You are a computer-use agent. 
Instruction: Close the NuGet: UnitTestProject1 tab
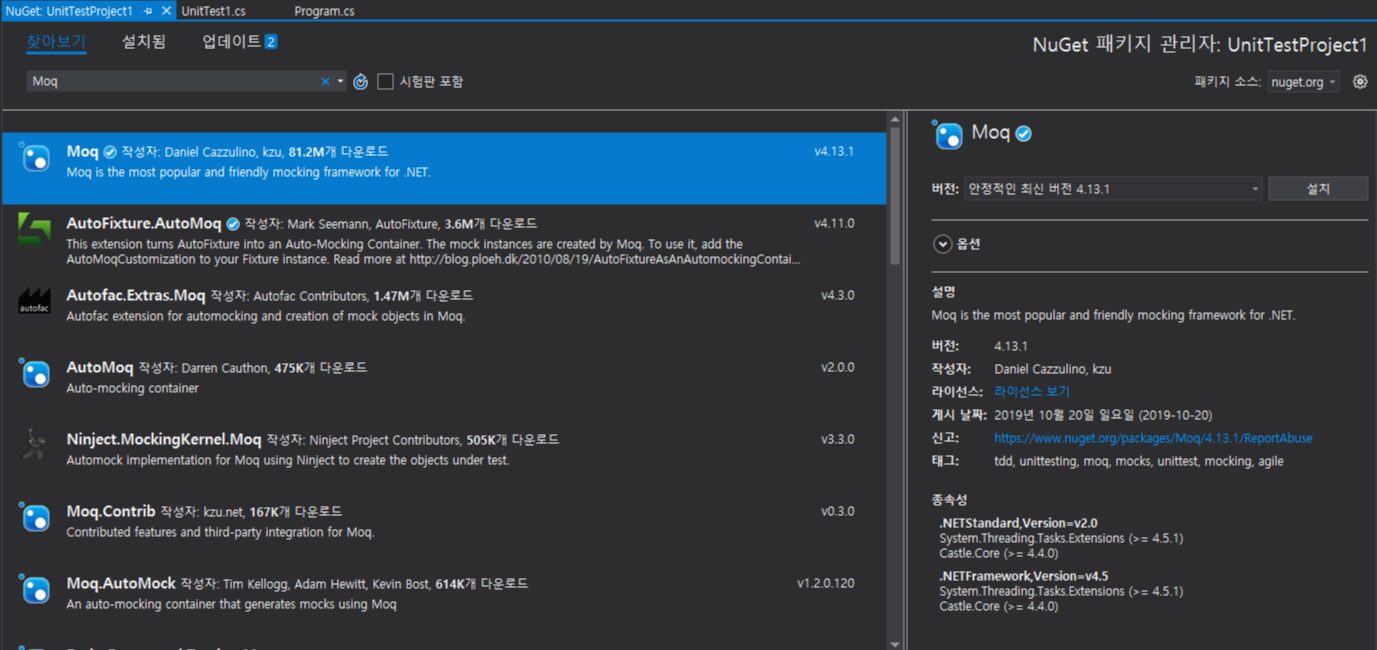tap(166, 11)
